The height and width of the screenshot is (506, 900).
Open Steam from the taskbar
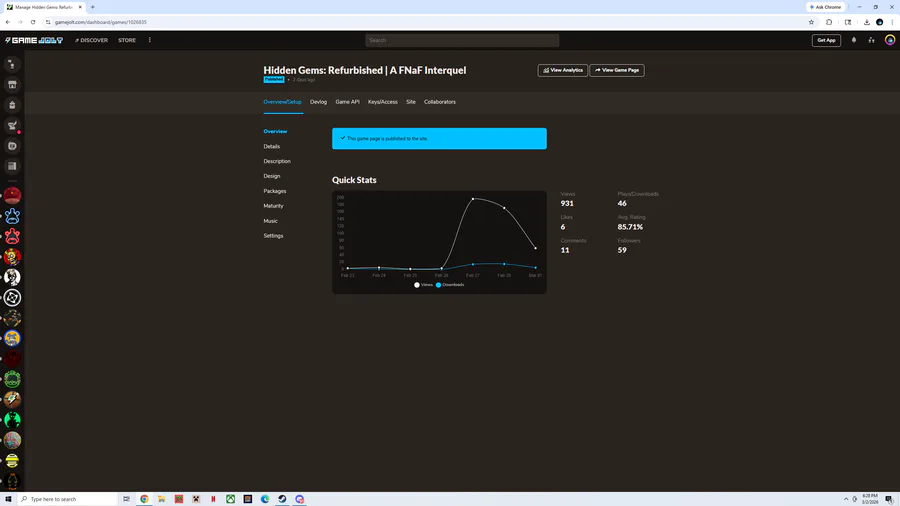click(x=282, y=499)
